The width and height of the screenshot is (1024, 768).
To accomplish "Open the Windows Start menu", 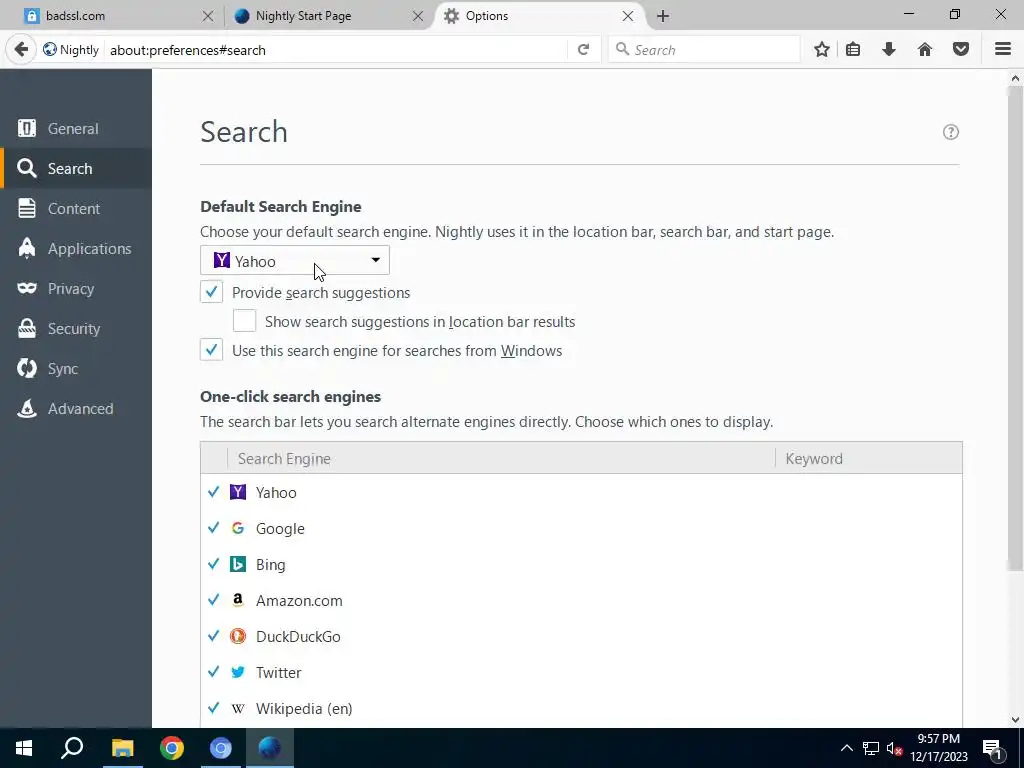I will point(24,748).
